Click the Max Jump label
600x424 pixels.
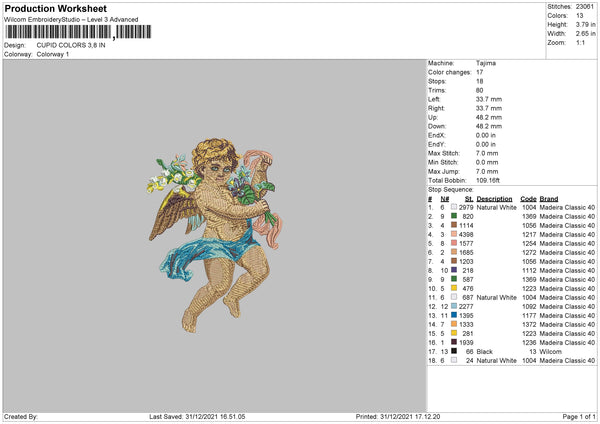click(444, 171)
